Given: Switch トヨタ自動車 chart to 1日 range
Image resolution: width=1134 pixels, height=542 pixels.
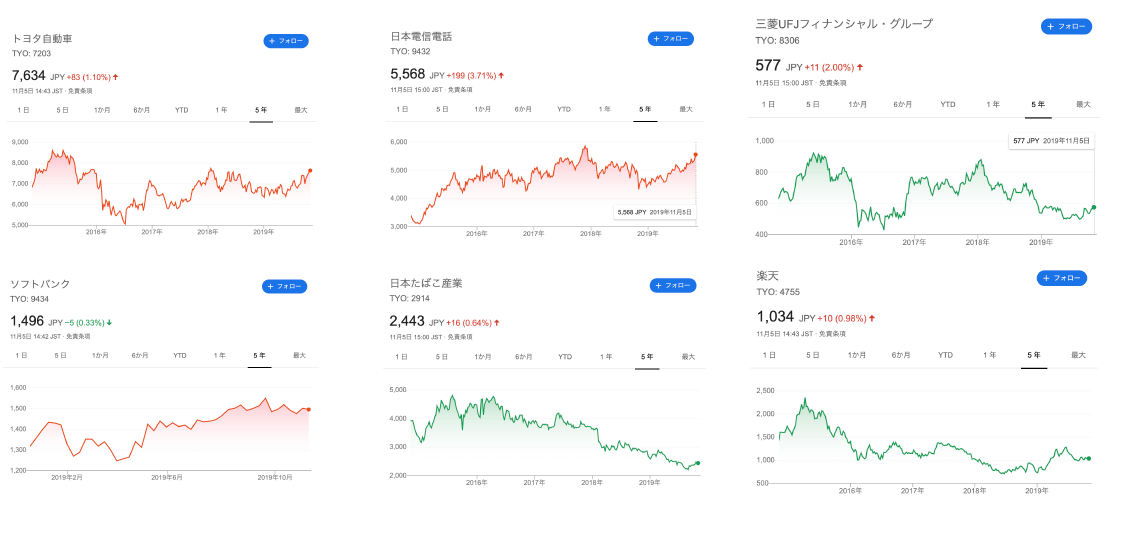Looking at the screenshot, I should pyautogui.click(x=22, y=109).
